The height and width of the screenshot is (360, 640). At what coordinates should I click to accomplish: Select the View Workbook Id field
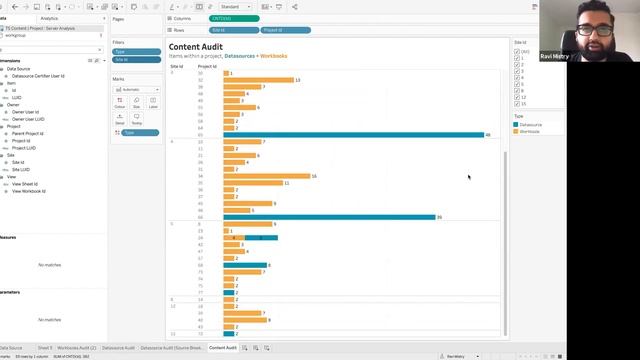pos(29,191)
